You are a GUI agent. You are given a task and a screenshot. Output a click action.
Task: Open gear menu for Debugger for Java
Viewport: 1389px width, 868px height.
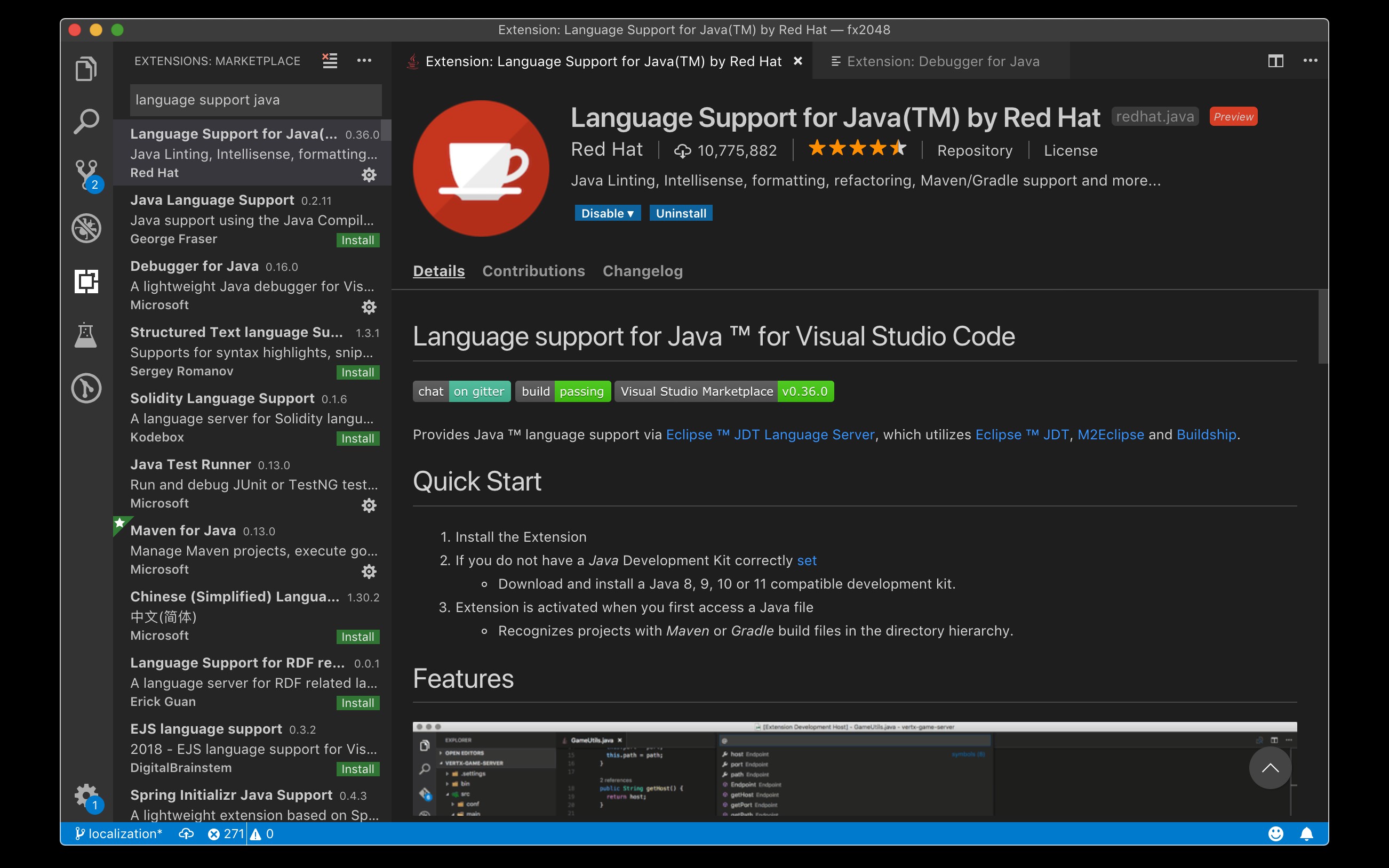point(369,307)
